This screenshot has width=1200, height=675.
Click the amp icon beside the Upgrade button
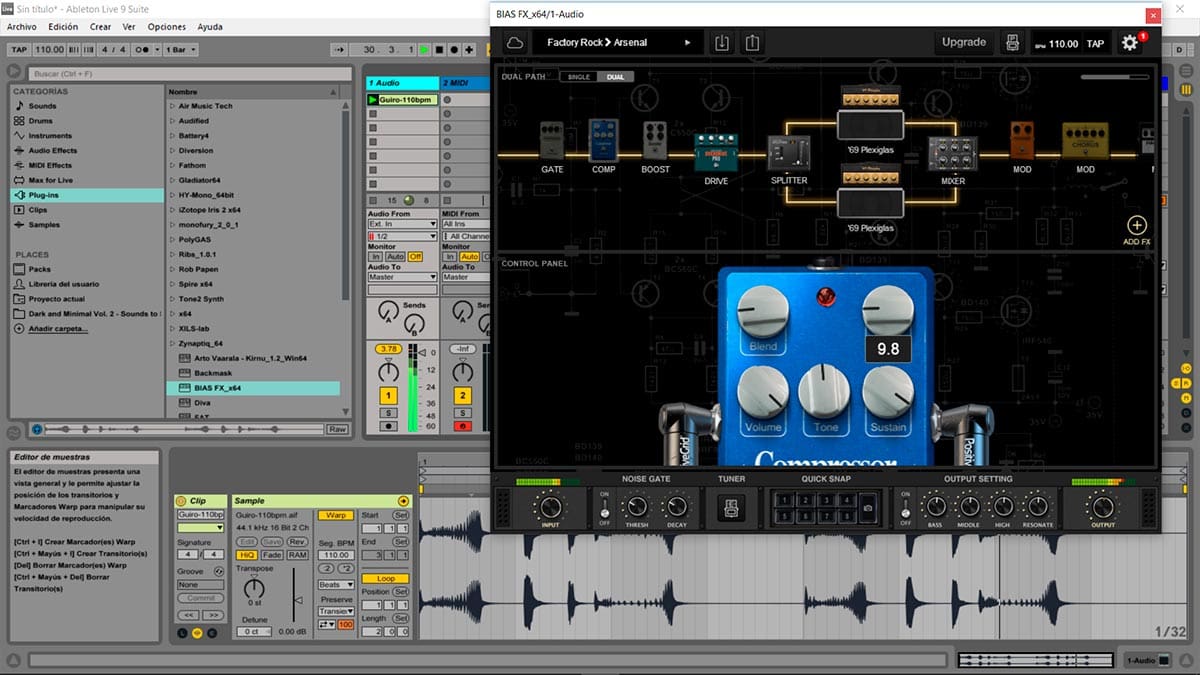tap(1012, 43)
